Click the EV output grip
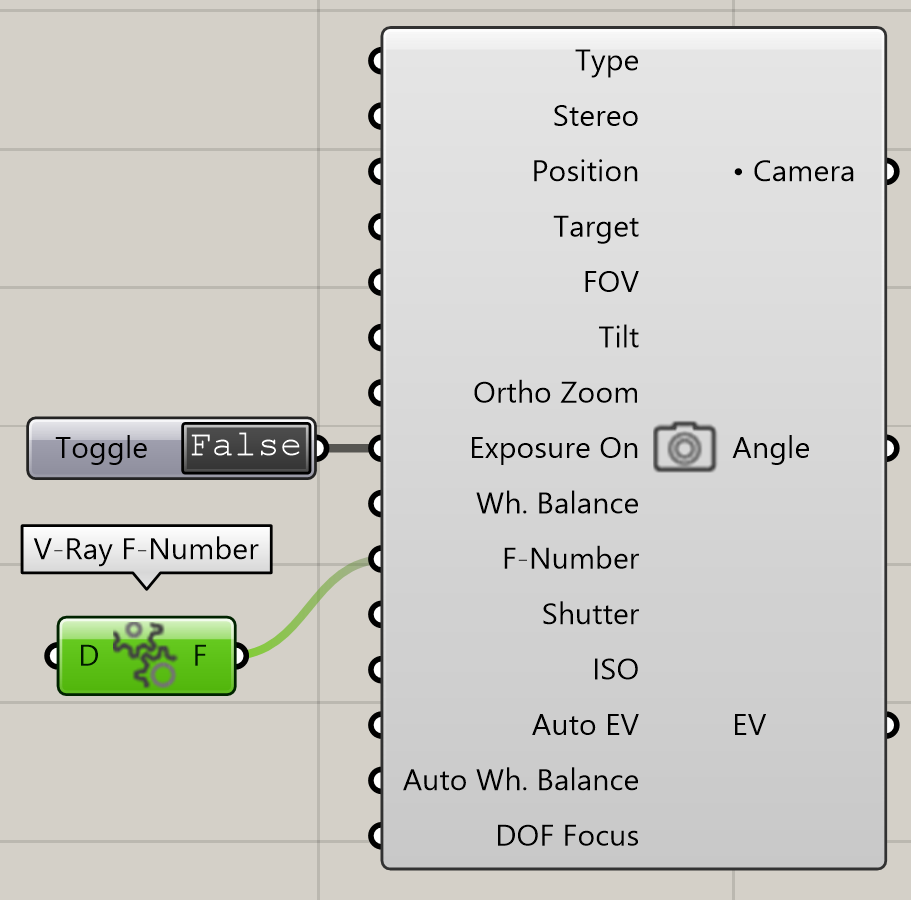 (x=892, y=725)
